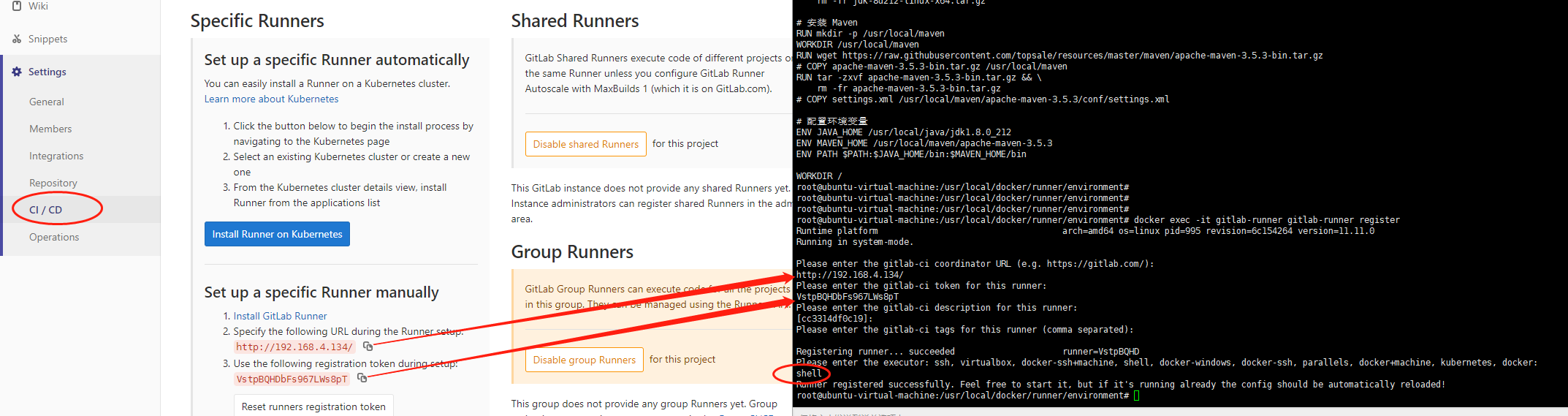Open Operations settings

pyautogui.click(x=54, y=237)
